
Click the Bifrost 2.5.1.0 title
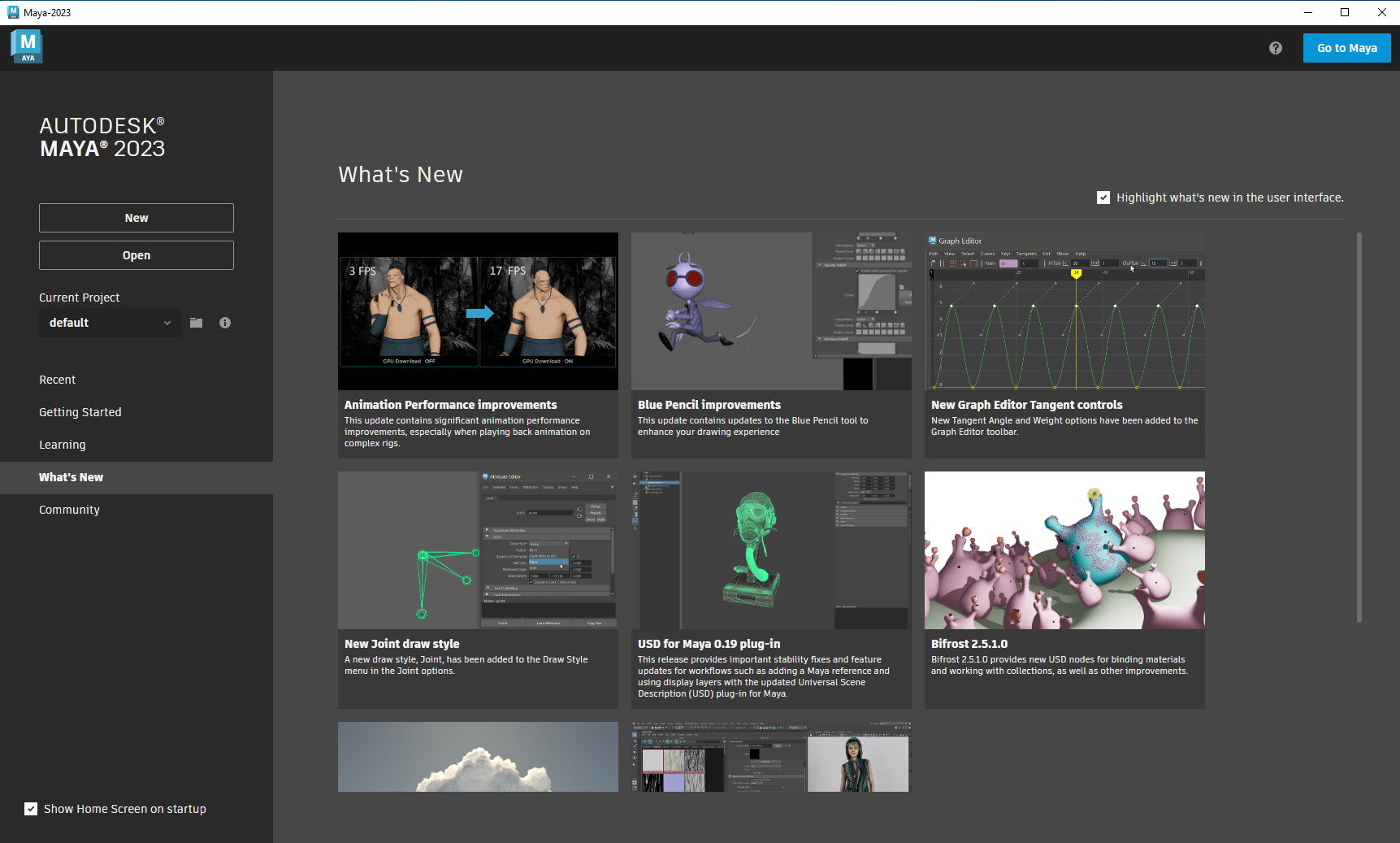(969, 644)
